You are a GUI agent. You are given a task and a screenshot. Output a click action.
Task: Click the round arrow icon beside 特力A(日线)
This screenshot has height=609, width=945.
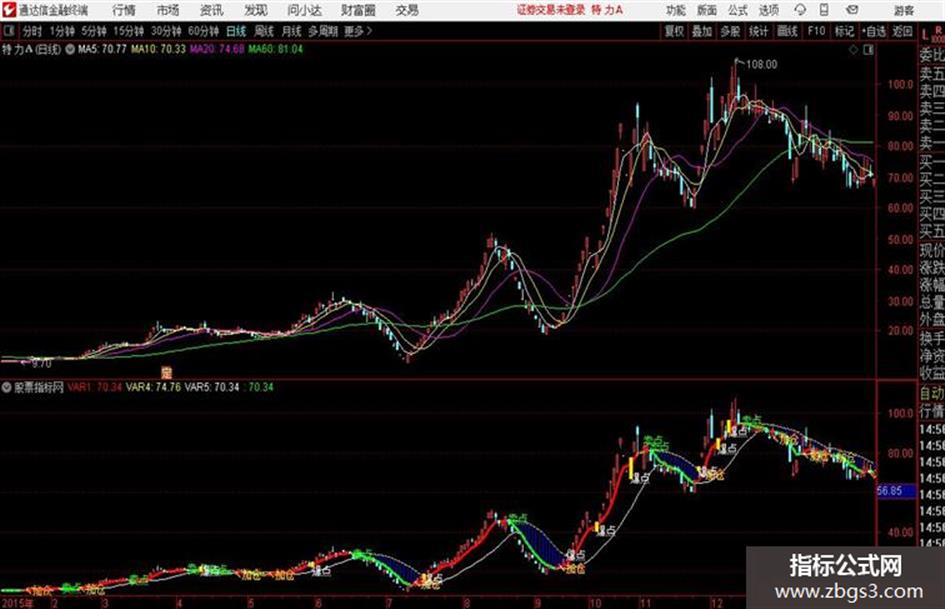click(70, 49)
